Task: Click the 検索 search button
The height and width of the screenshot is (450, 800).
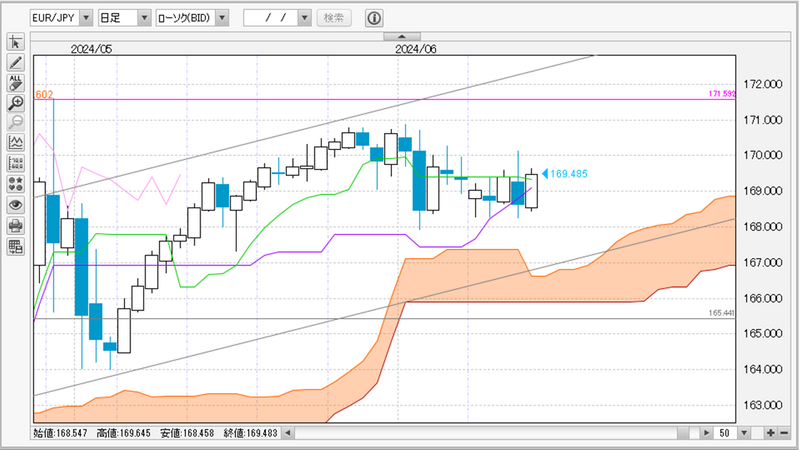Action: click(x=334, y=18)
